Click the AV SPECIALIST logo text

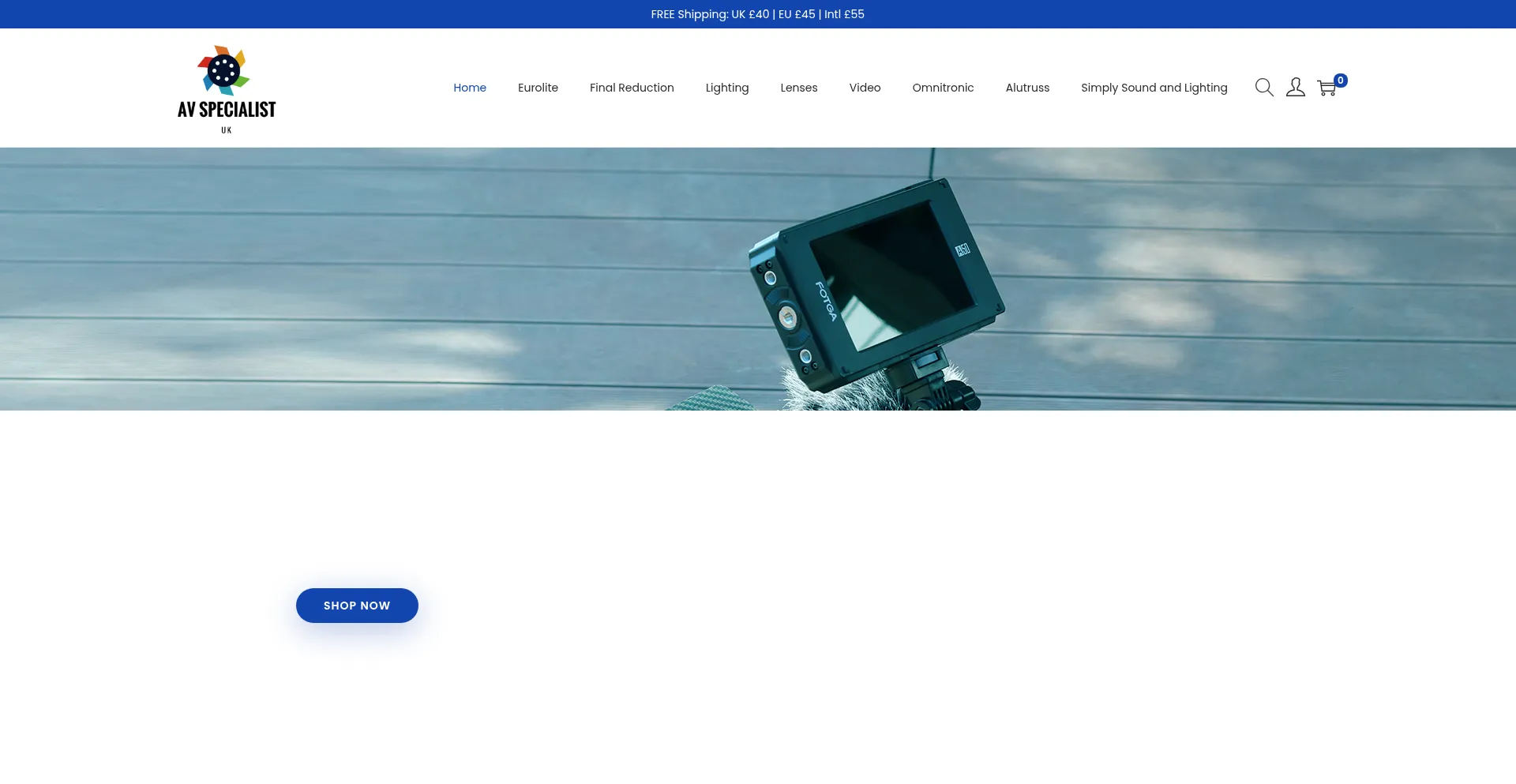coord(227,110)
